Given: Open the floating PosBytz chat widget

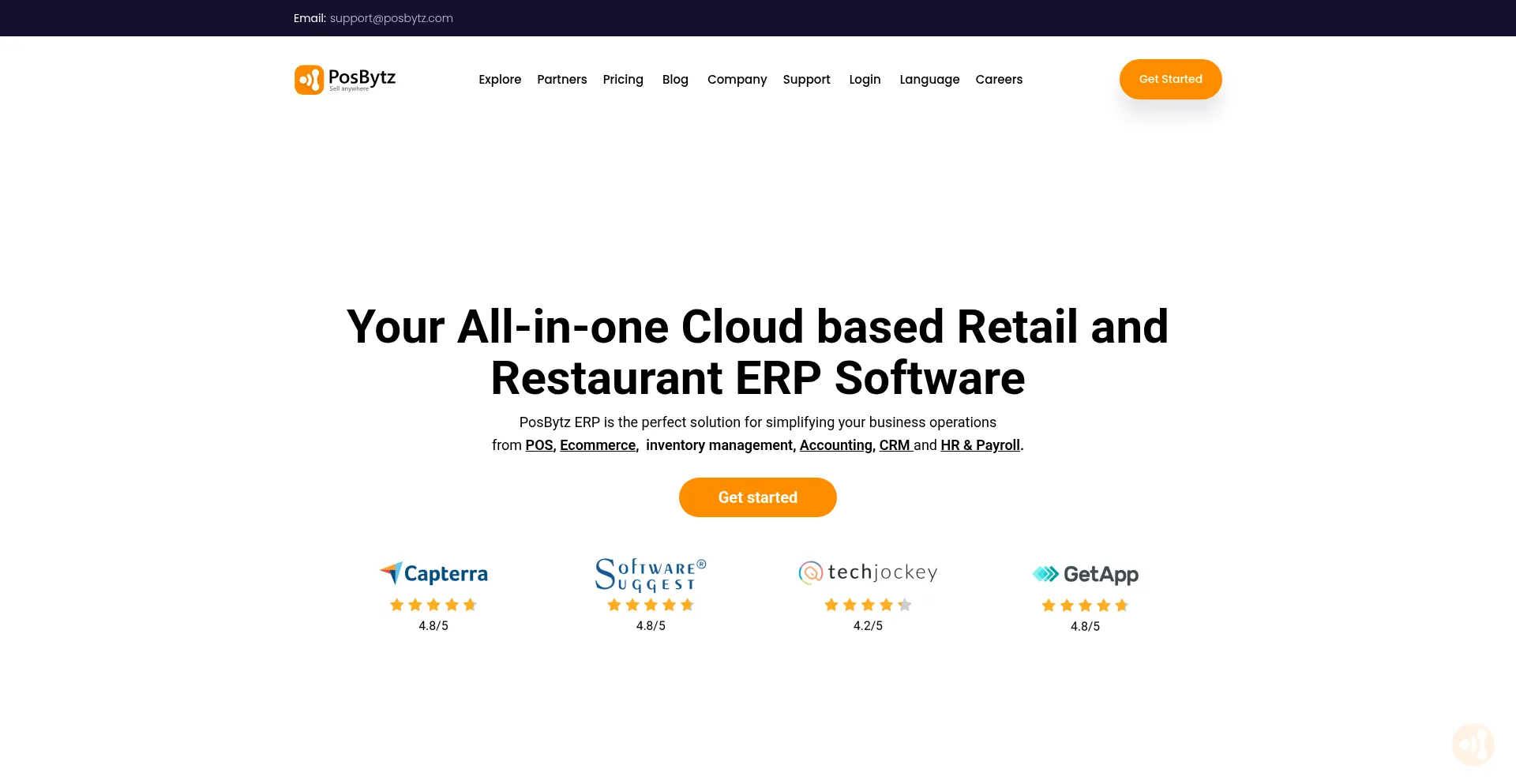Looking at the screenshot, I should 1473,744.
